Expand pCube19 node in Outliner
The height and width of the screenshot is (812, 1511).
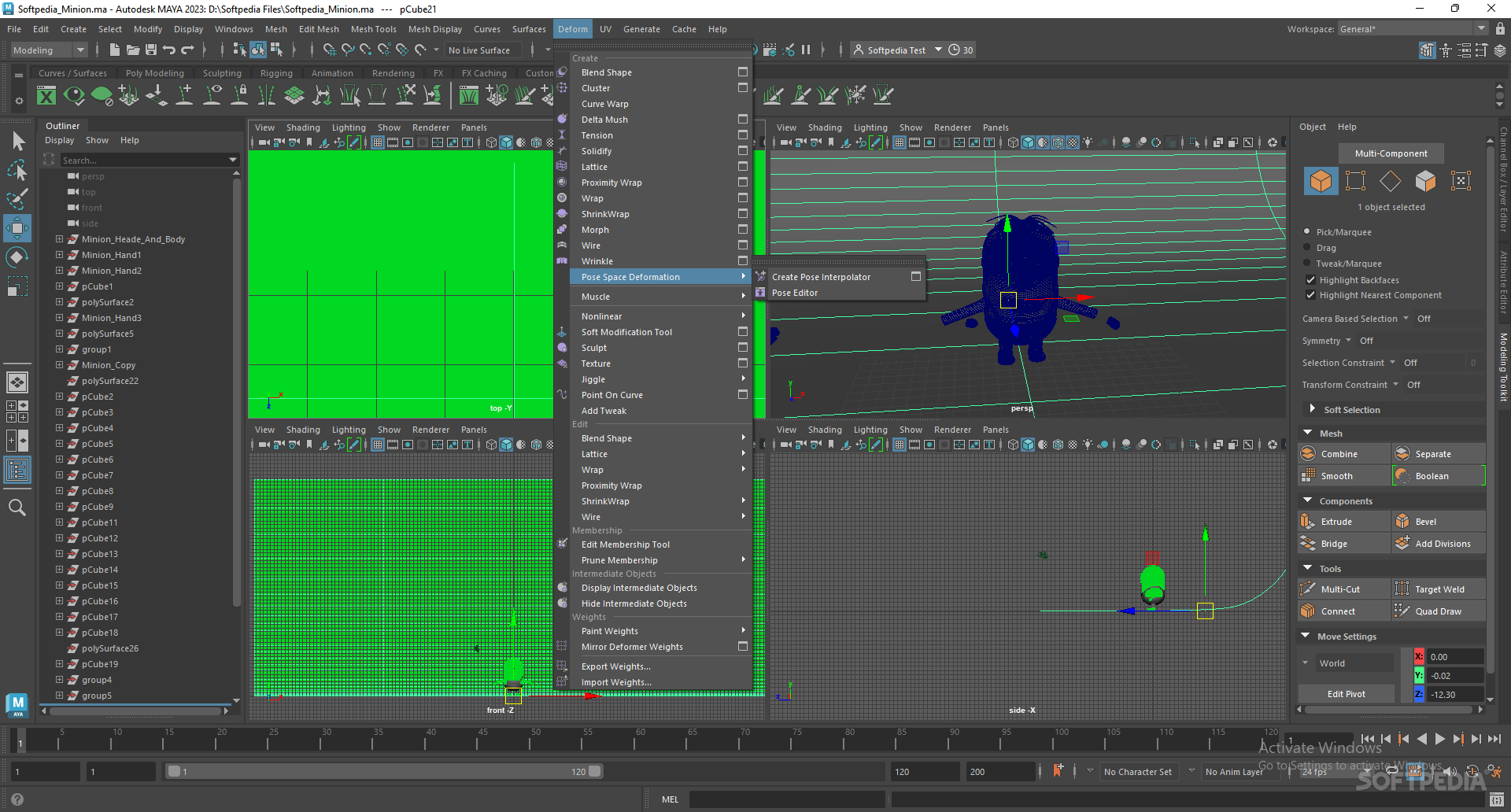[59, 663]
